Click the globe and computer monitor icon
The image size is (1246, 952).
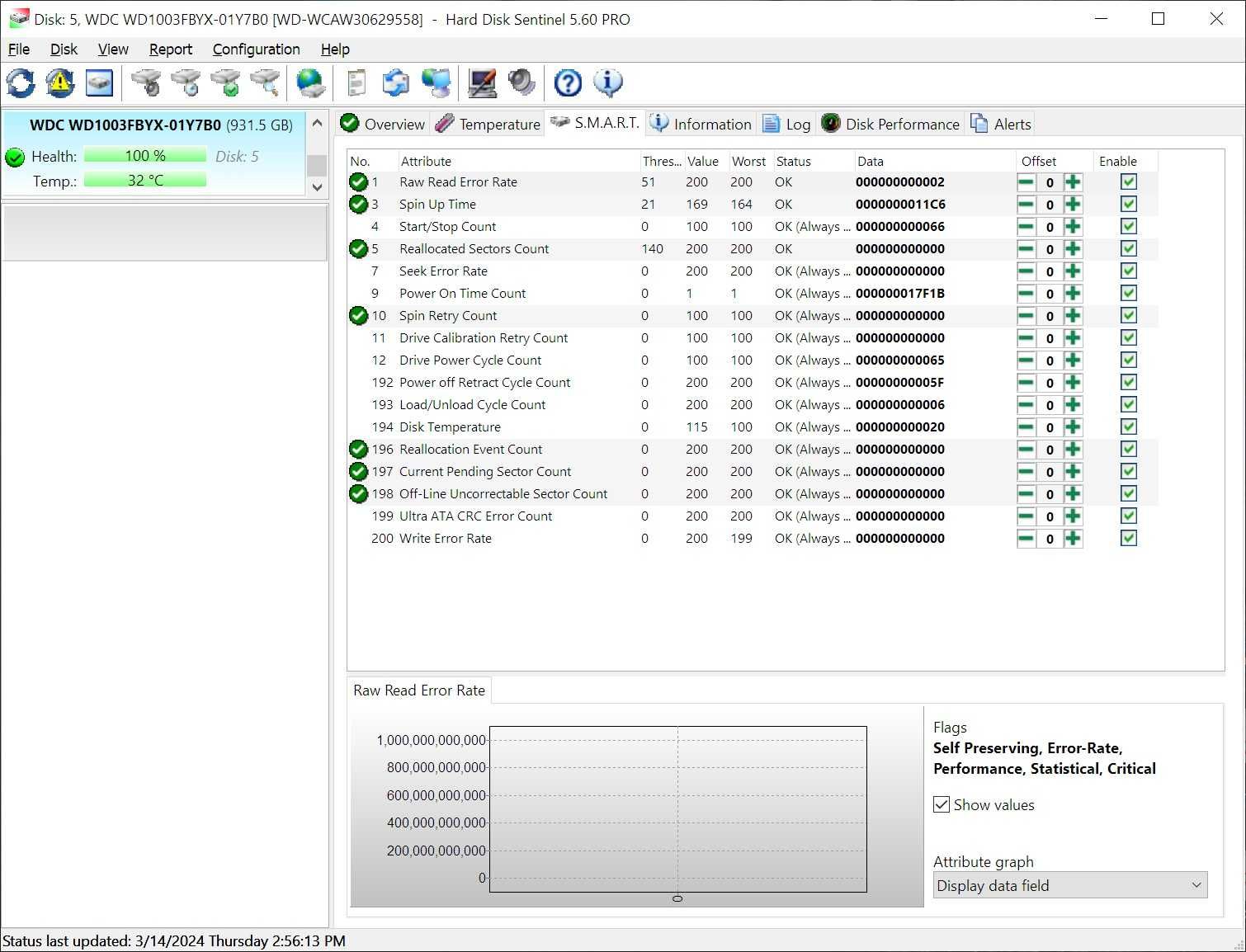tap(437, 82)
